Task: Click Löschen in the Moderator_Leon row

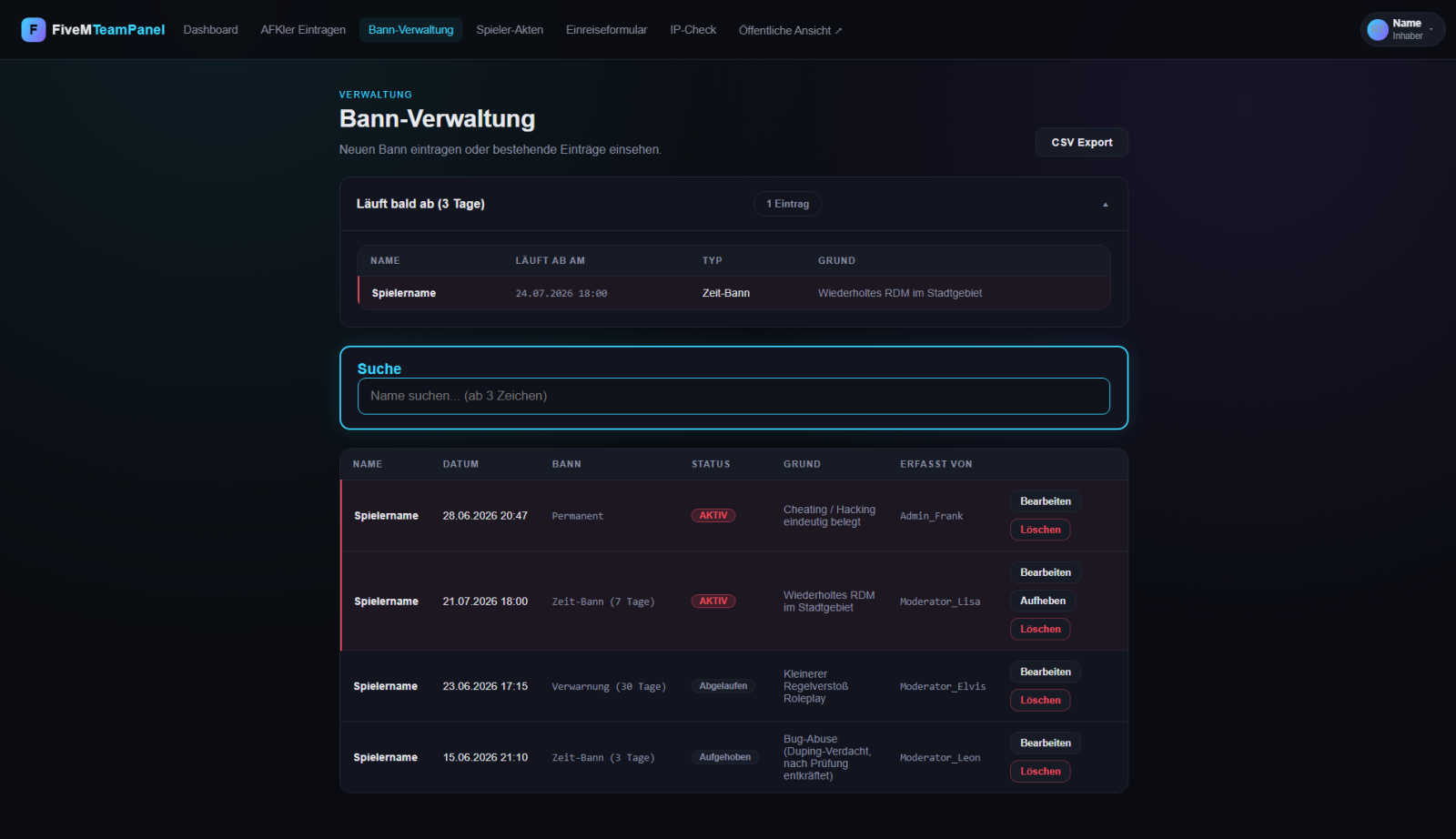Action: (1040, 771)
